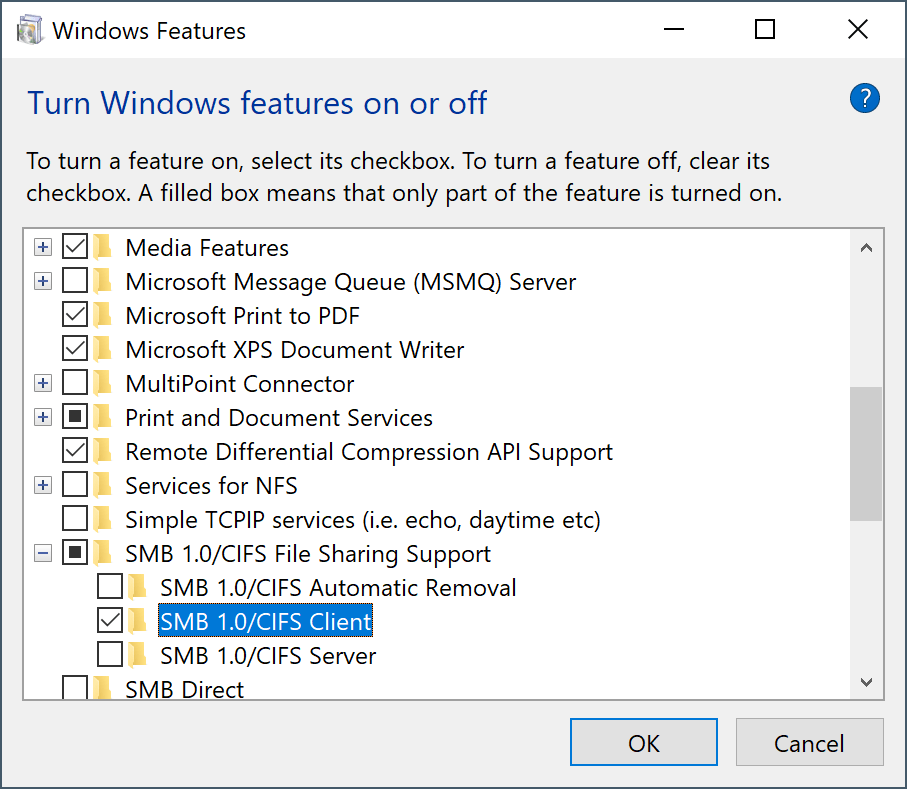Toggle Print and Document Services checkbox
The image size is (907, 789).
pos(75,417)
